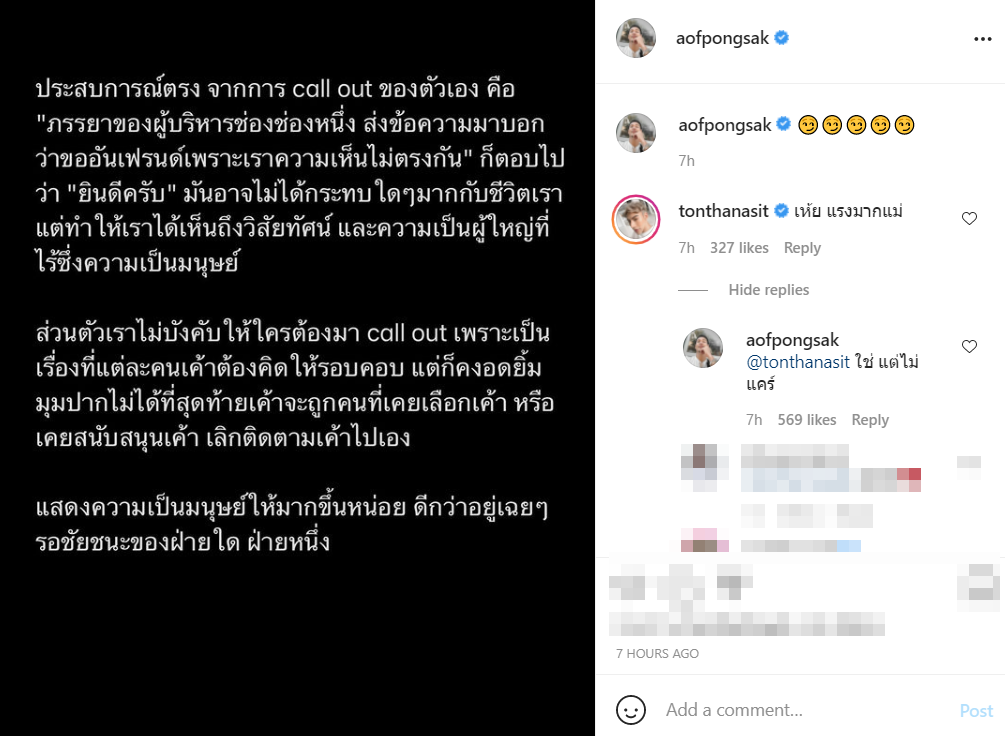Click tonthanasit's profile picture with story ring

(636, 219)
